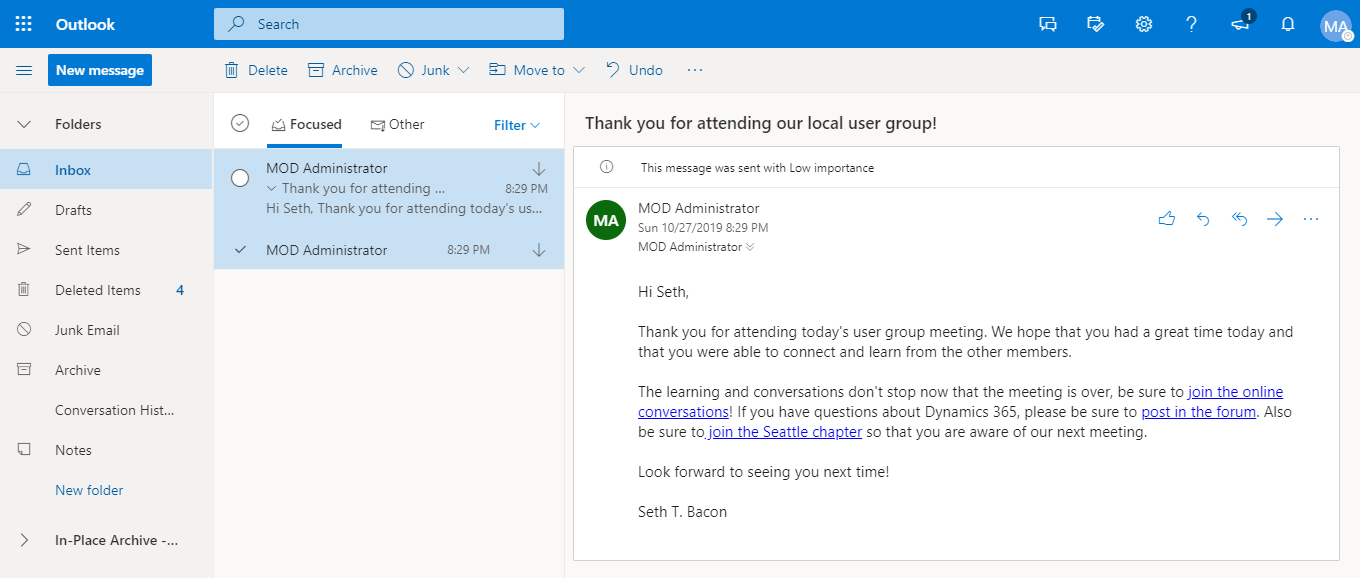Toggle the select-all messages circle
The image size is (1360, 578).
240,123
